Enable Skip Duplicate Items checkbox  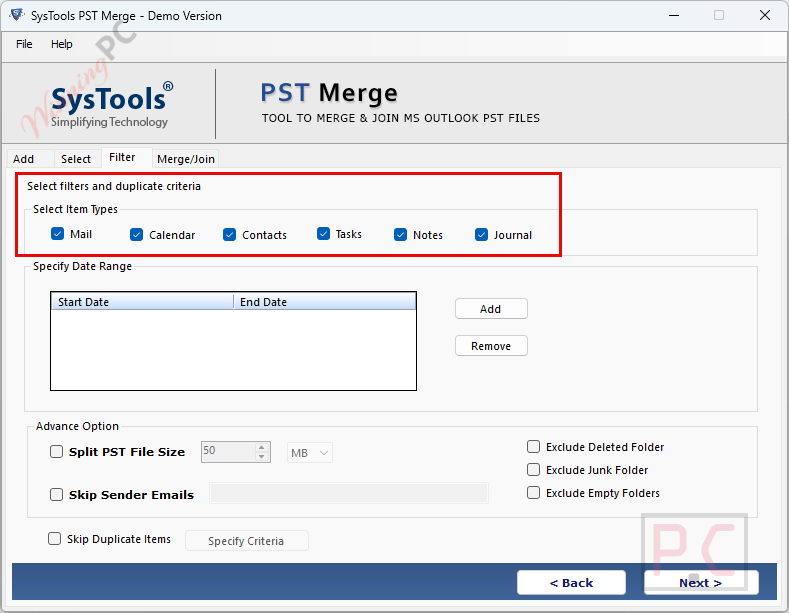tap(54, 539)
